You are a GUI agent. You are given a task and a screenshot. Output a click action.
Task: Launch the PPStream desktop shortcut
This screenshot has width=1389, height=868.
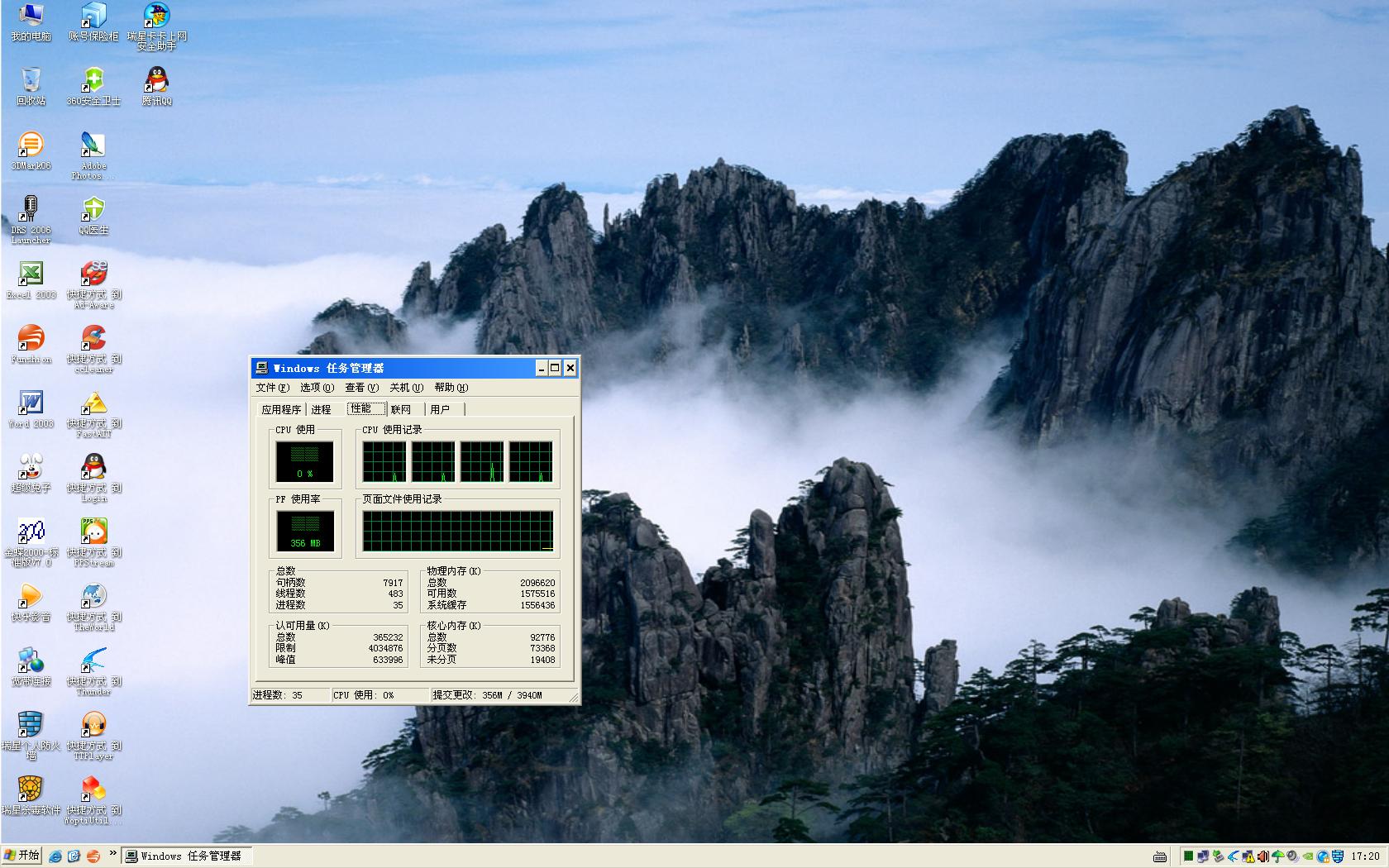93,532
